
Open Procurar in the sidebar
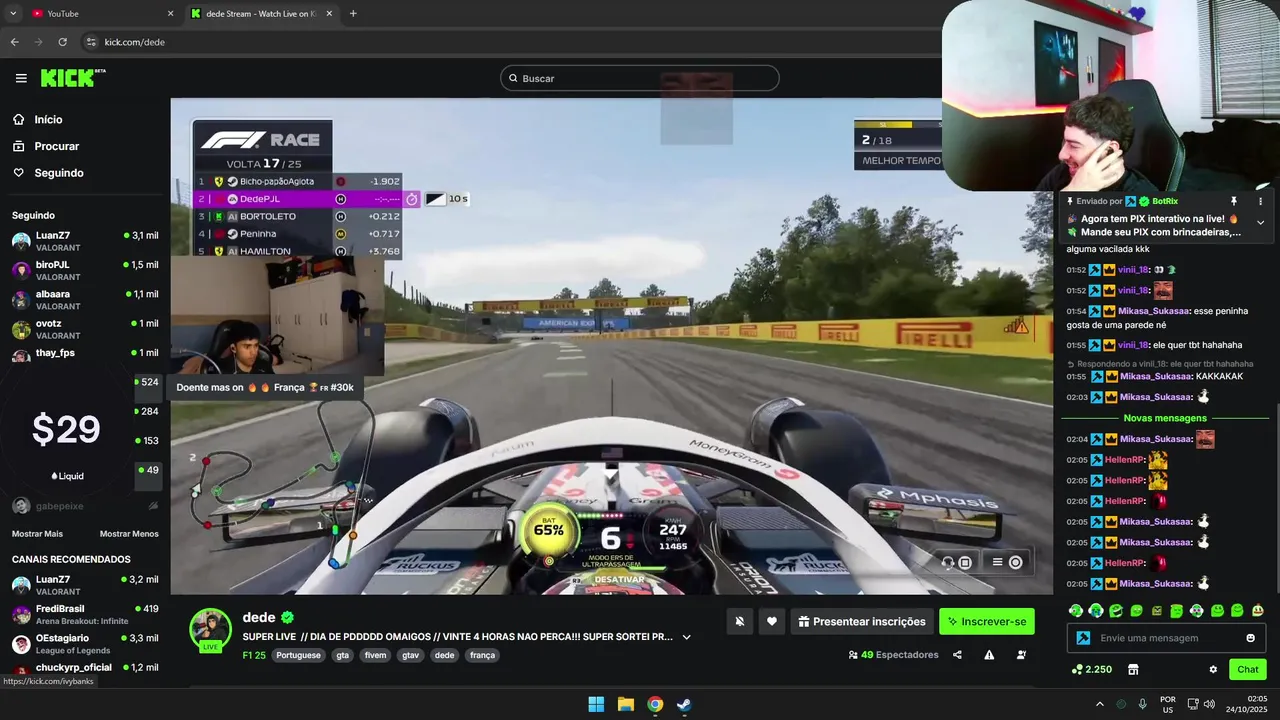click(x=56, y=146)
